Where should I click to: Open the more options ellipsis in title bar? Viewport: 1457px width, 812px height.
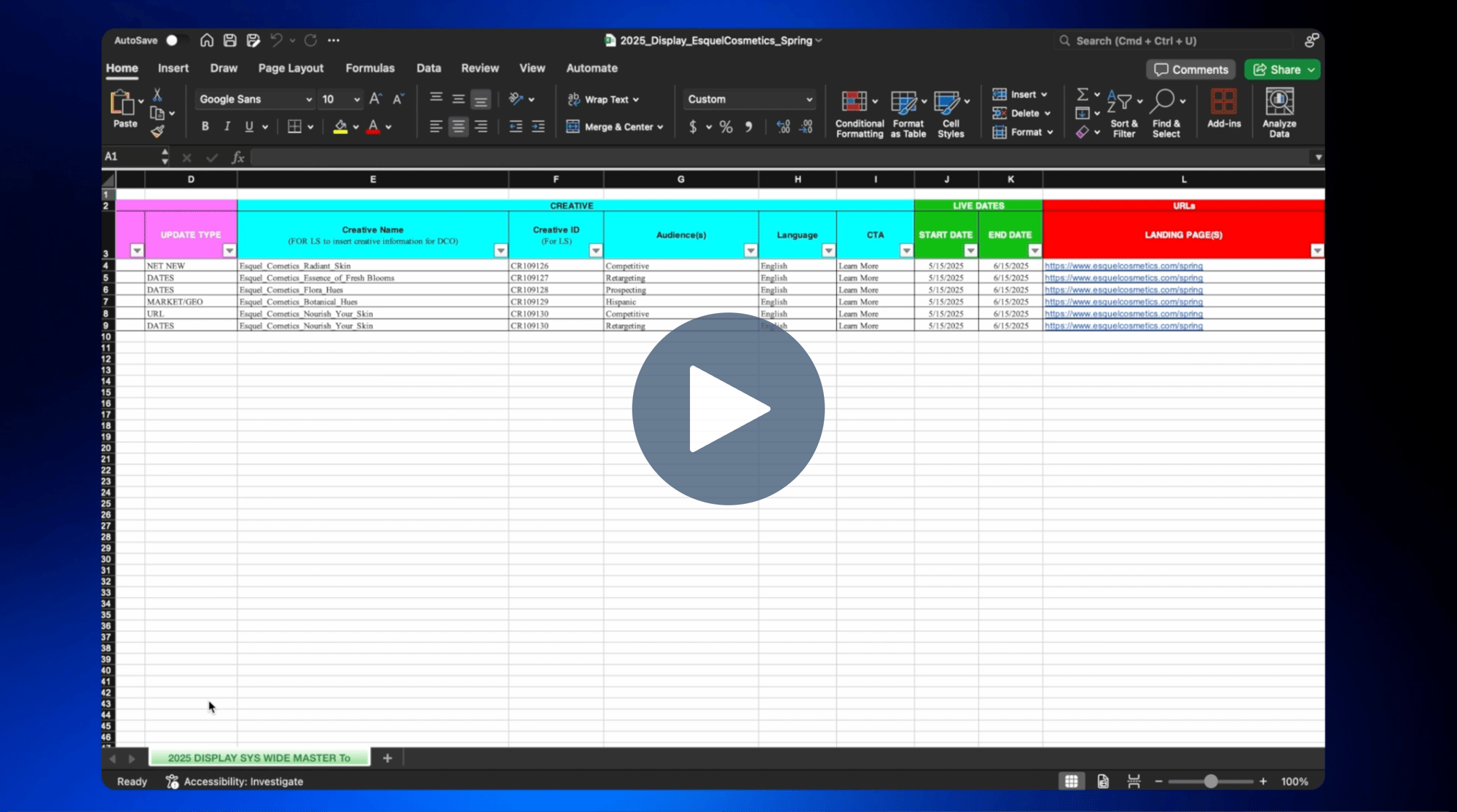pos(334,40)
